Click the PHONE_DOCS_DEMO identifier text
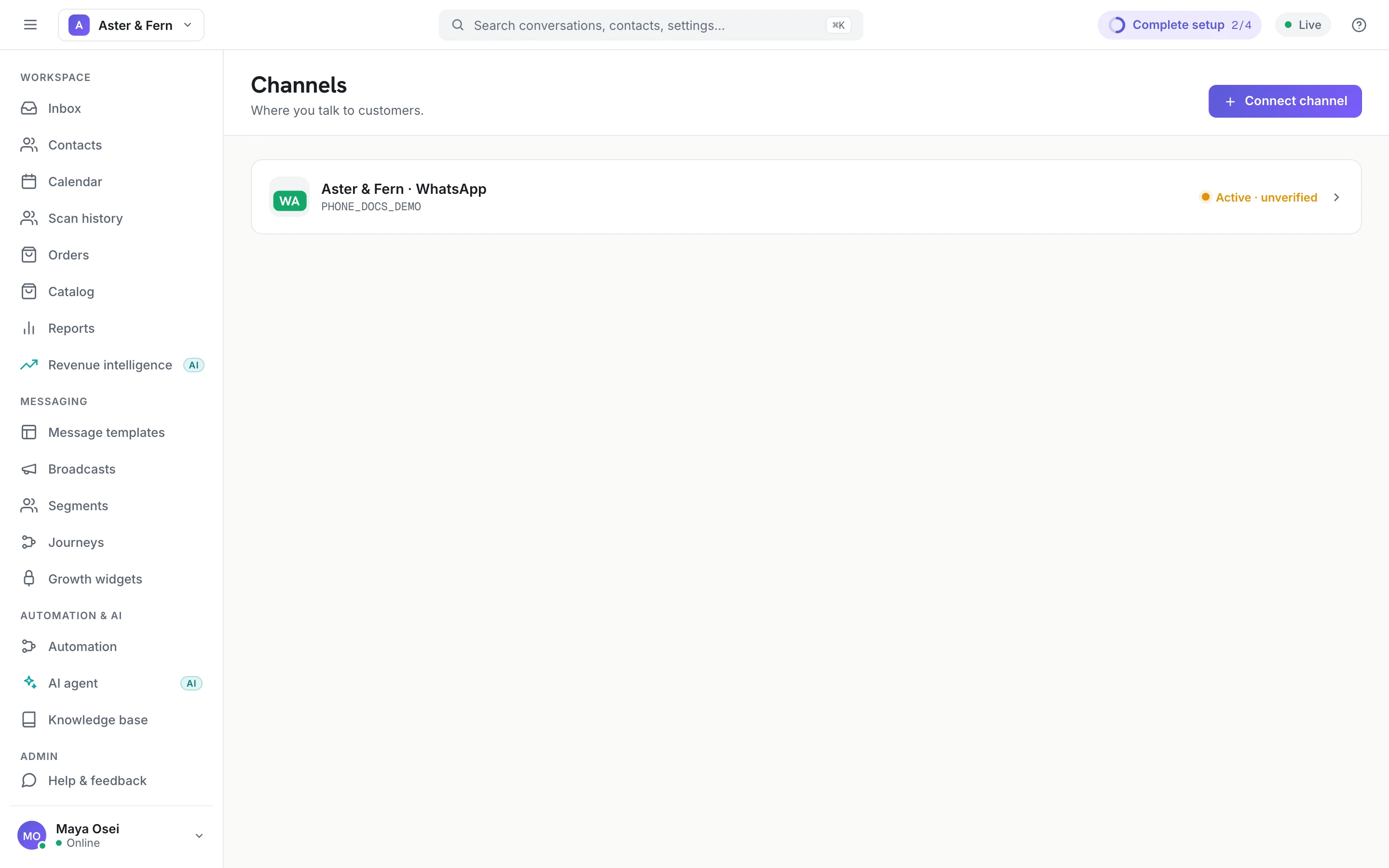 [x=371, y=207]
